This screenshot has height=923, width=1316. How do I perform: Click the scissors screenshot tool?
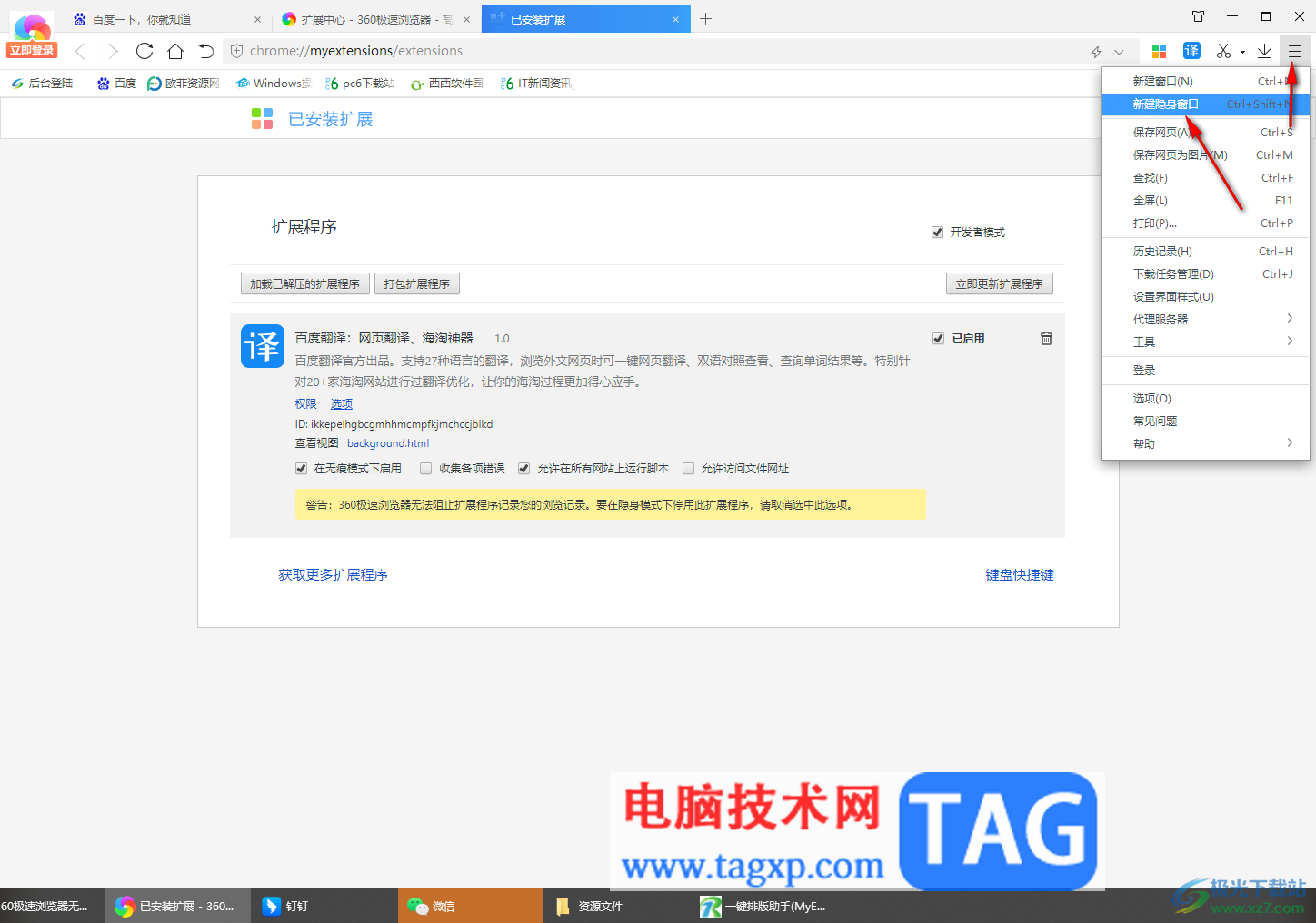pos(1223,51)
